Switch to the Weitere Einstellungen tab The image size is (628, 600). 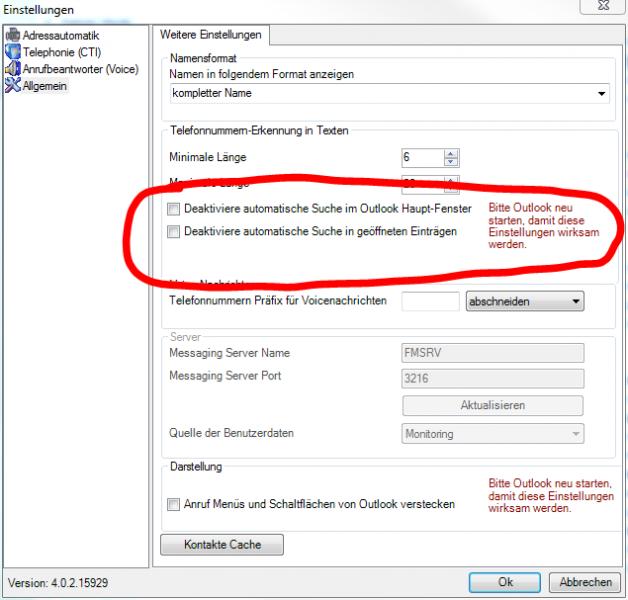(x=211, y=35)
